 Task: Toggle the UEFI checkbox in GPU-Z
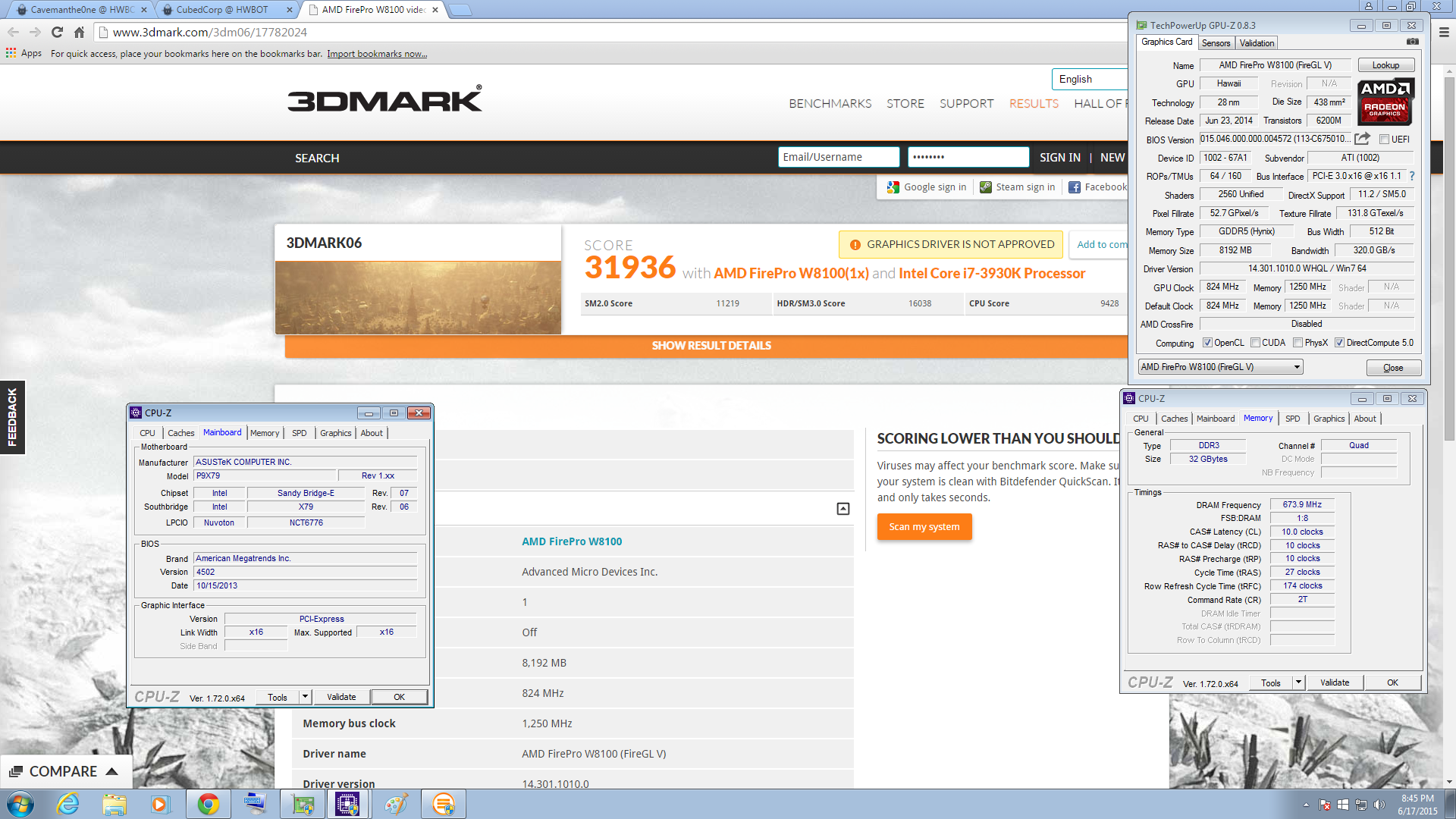click(x=1384, y=140)
